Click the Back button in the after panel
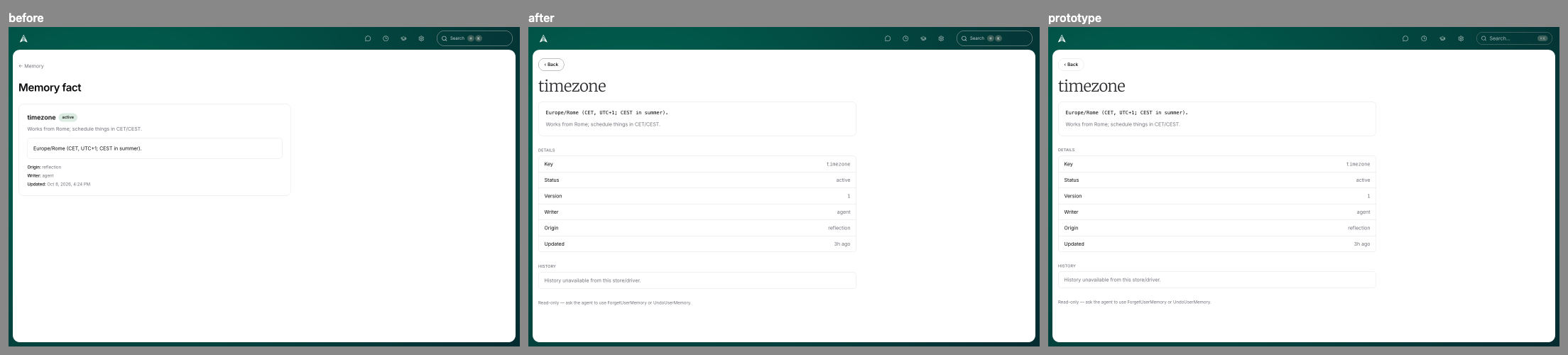Viewport: 1568px width, 355px height. [x=551, y=65]
